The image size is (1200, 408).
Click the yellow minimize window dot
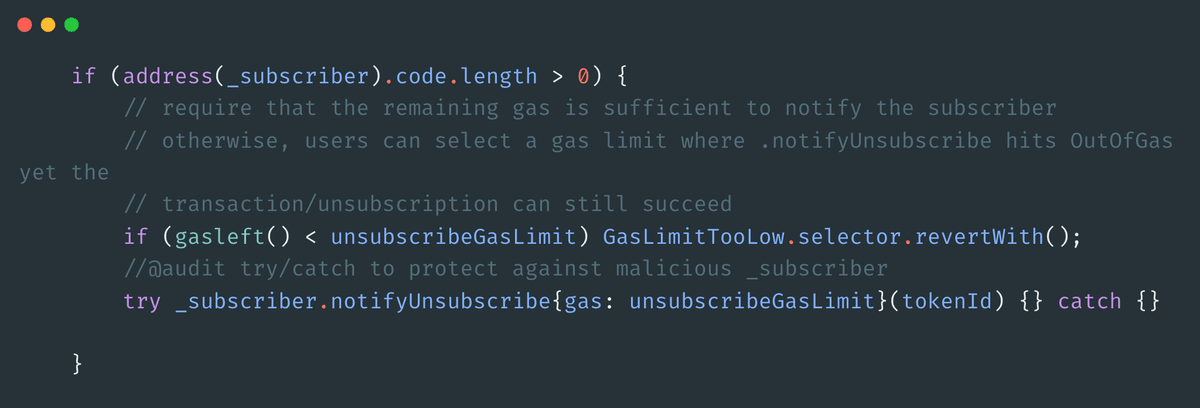[x=48, y=25]
